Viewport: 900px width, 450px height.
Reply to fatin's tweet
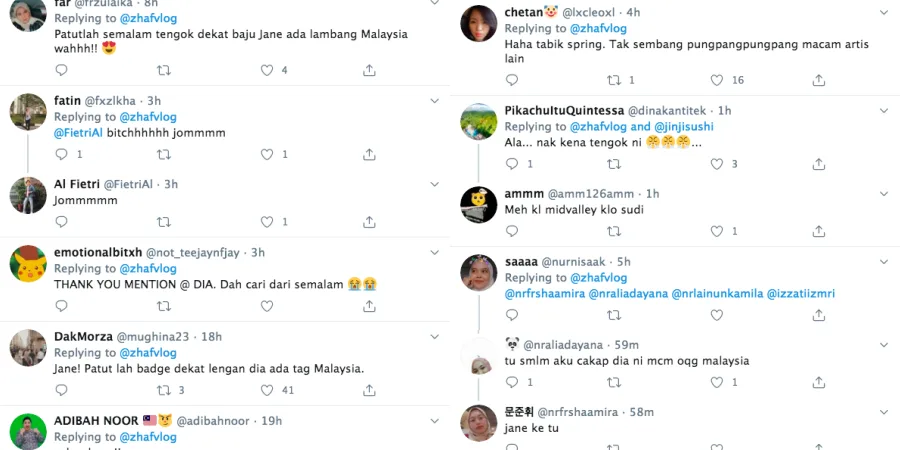click(61, 154)
